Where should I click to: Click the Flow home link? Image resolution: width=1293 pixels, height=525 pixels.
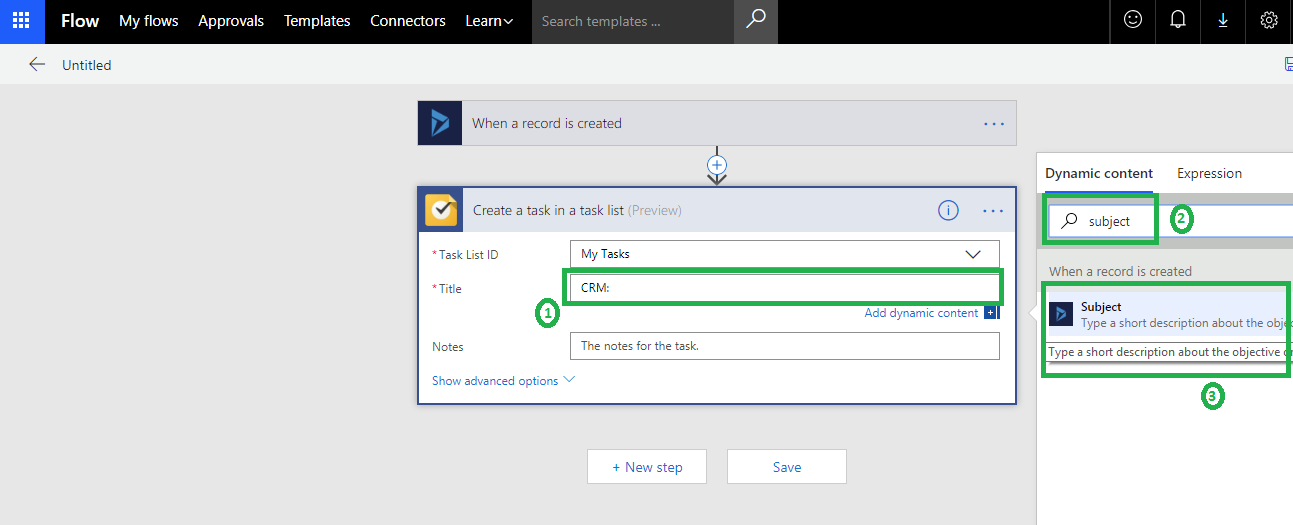(x=80, y=20)
